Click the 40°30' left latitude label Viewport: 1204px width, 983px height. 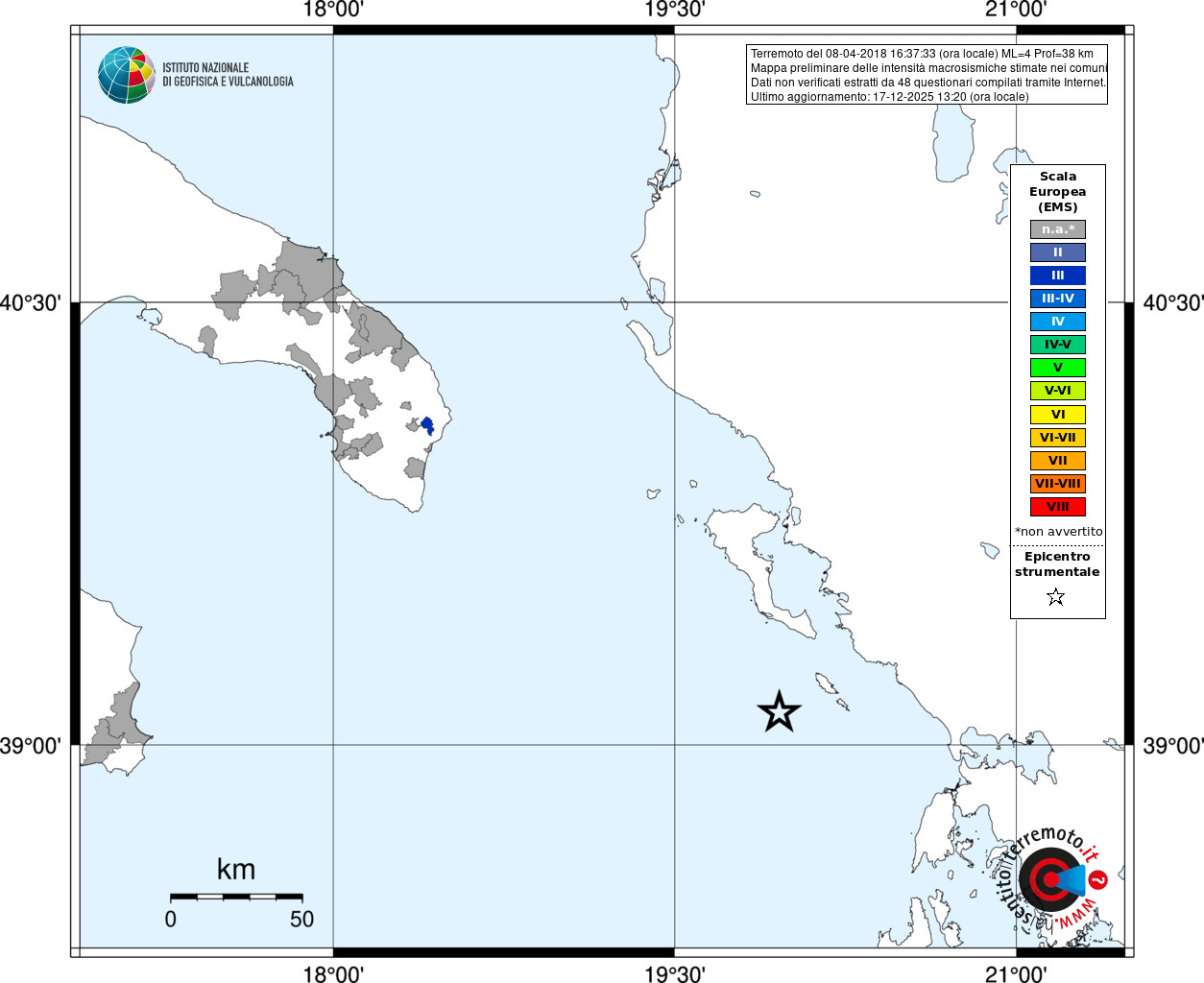point(31,303)
